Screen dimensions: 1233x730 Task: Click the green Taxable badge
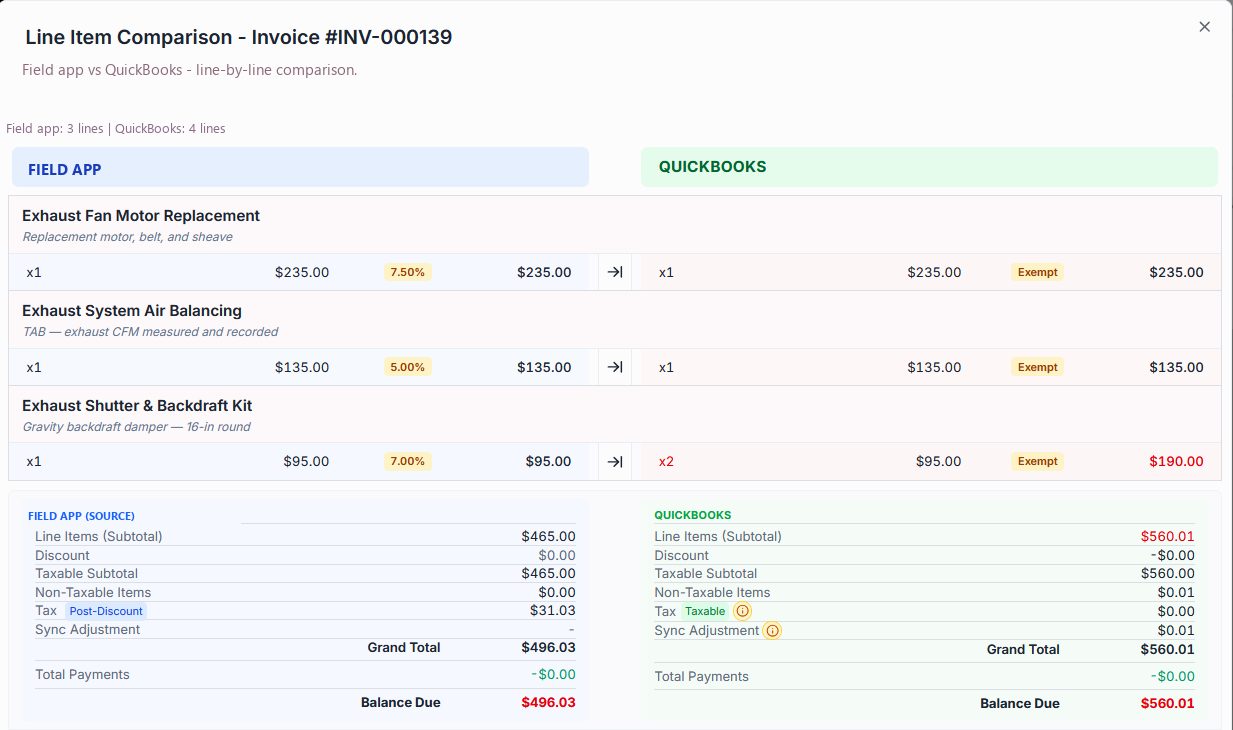(x=705, y=611)
